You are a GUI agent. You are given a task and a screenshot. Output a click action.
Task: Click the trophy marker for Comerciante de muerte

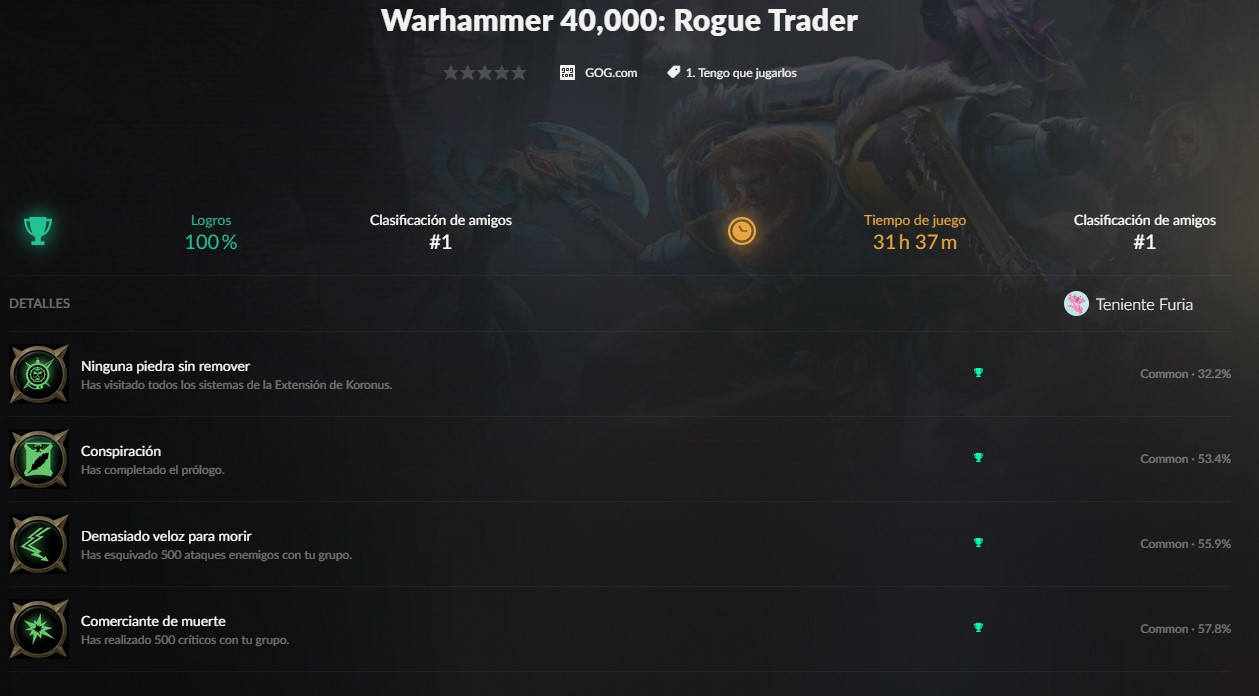tap(978, 628)
